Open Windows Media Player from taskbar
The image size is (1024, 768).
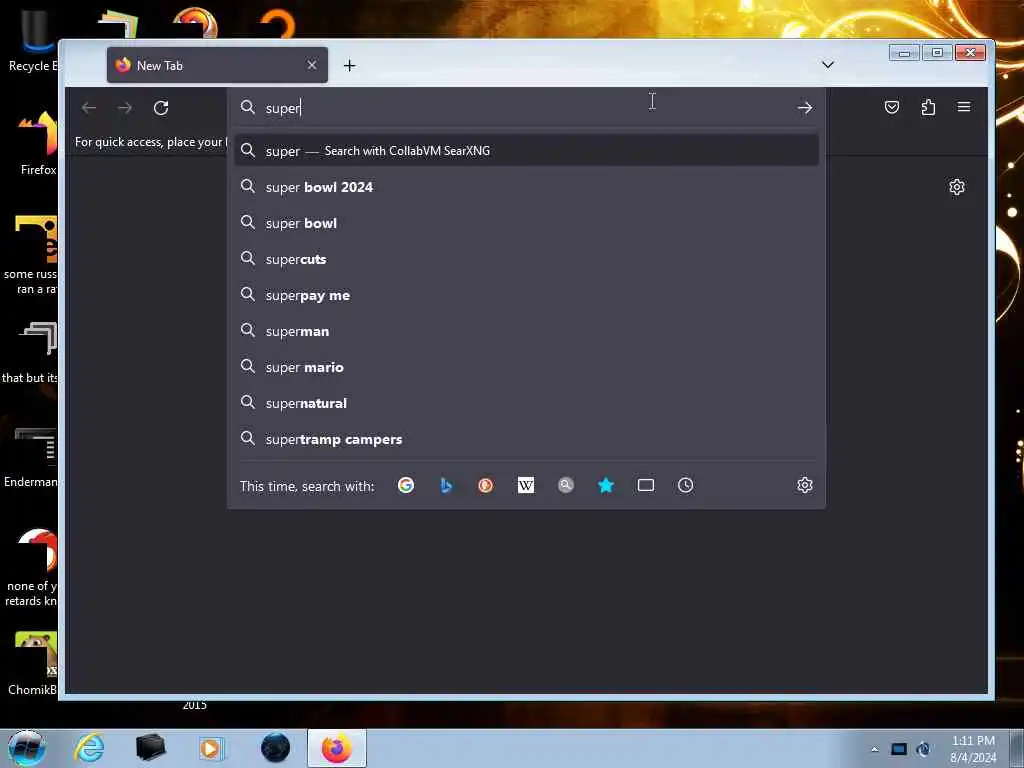[x=212, y=748]
